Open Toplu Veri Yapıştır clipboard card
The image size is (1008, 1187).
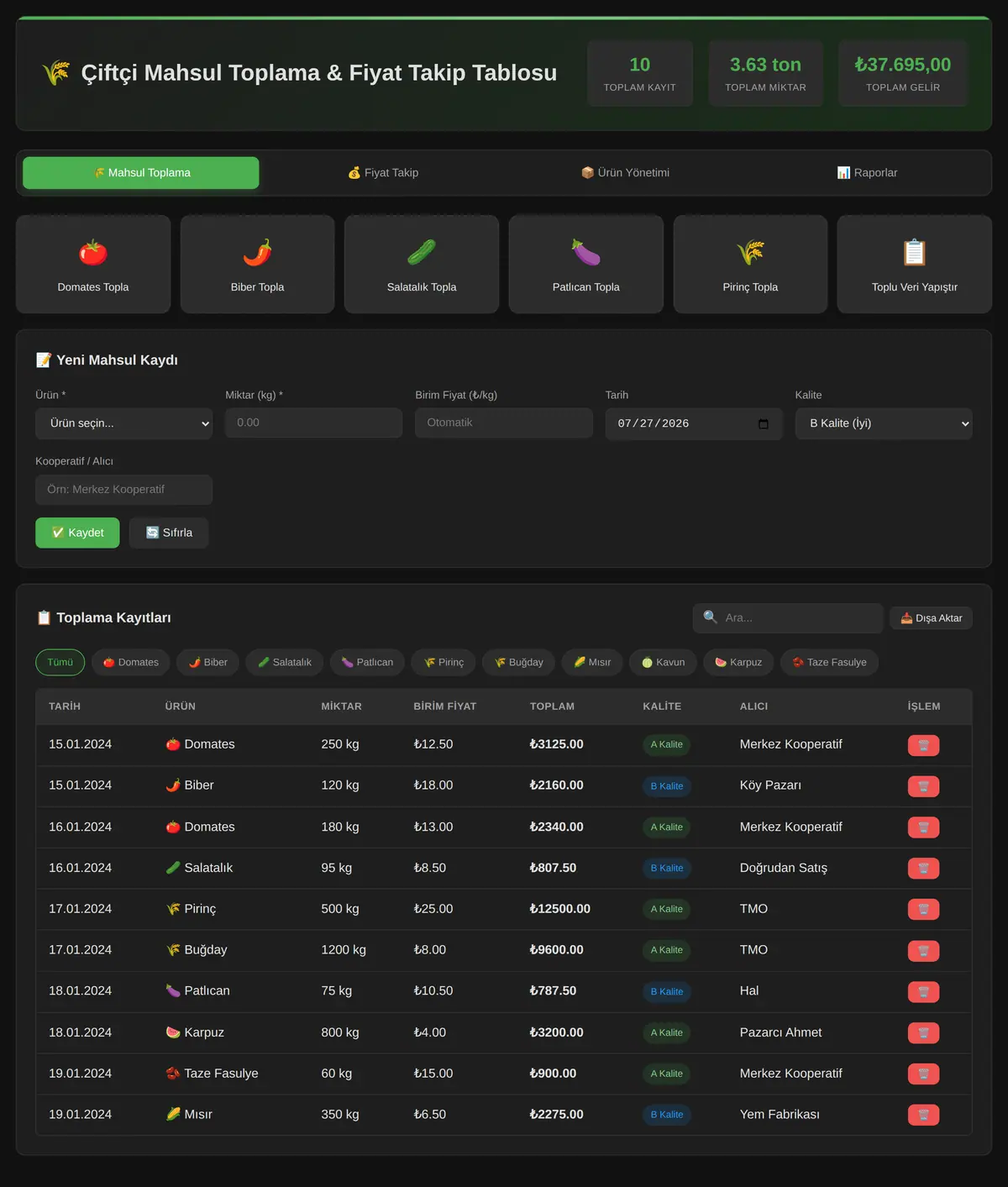(915, 265)
